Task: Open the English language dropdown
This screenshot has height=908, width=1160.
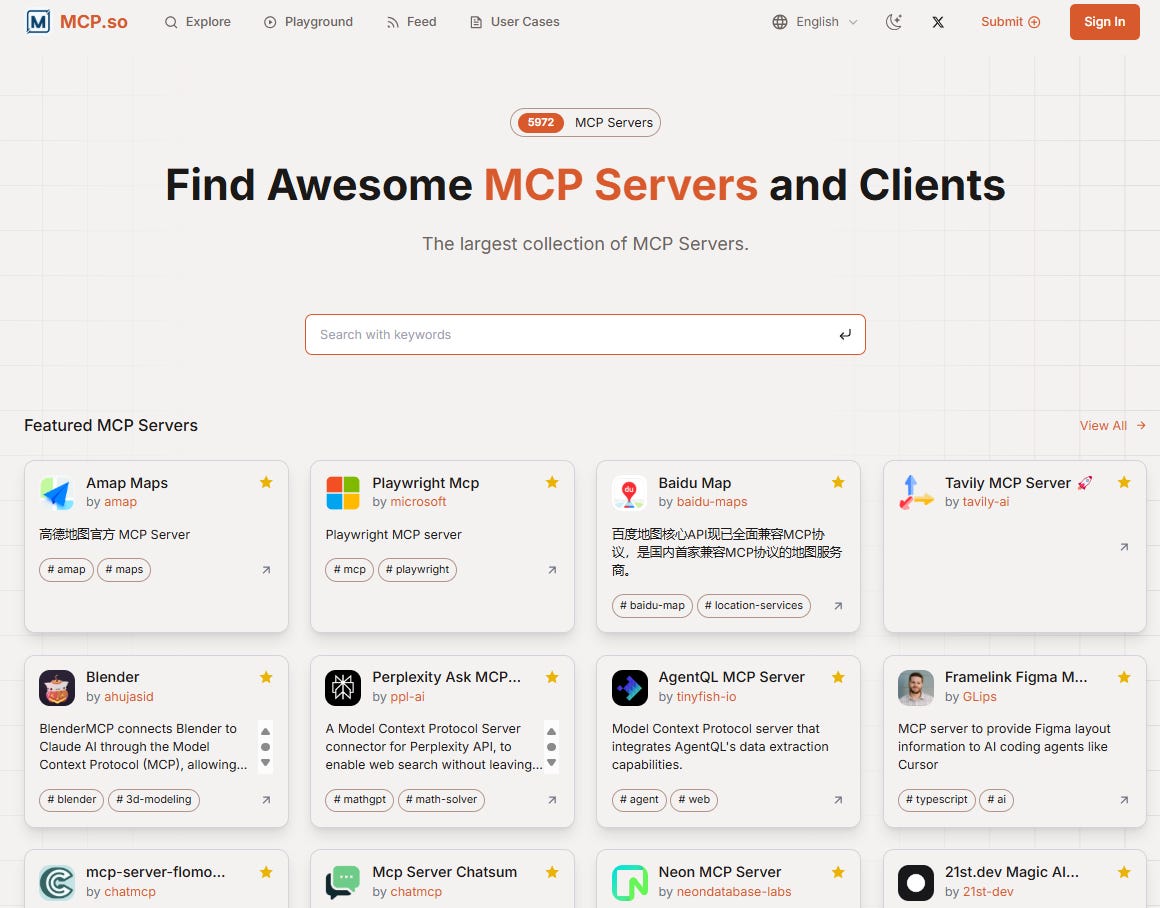Action: [x=815, y=21]
